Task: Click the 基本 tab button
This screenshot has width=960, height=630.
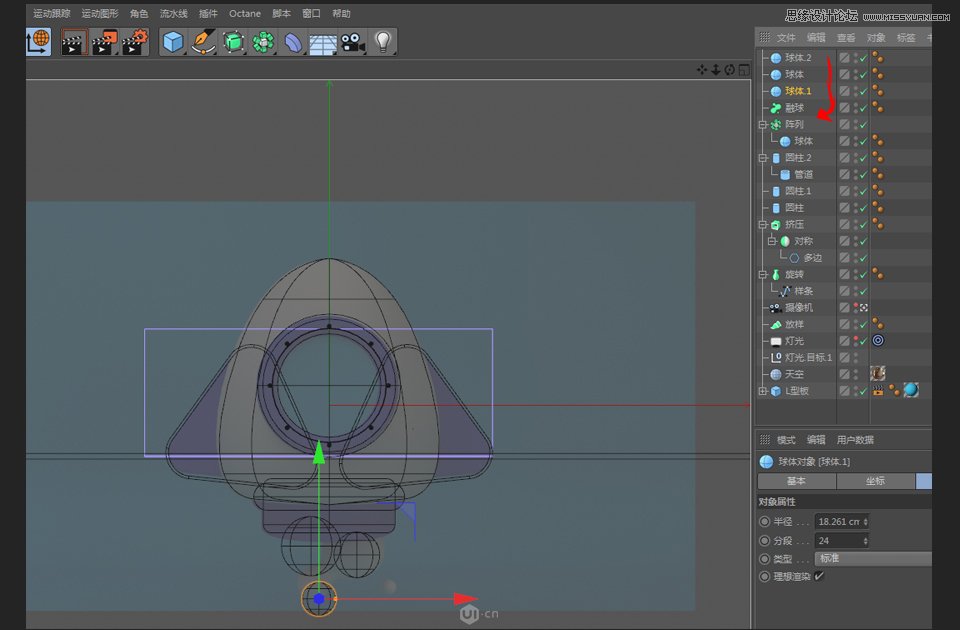Action: tap(795, 481)
